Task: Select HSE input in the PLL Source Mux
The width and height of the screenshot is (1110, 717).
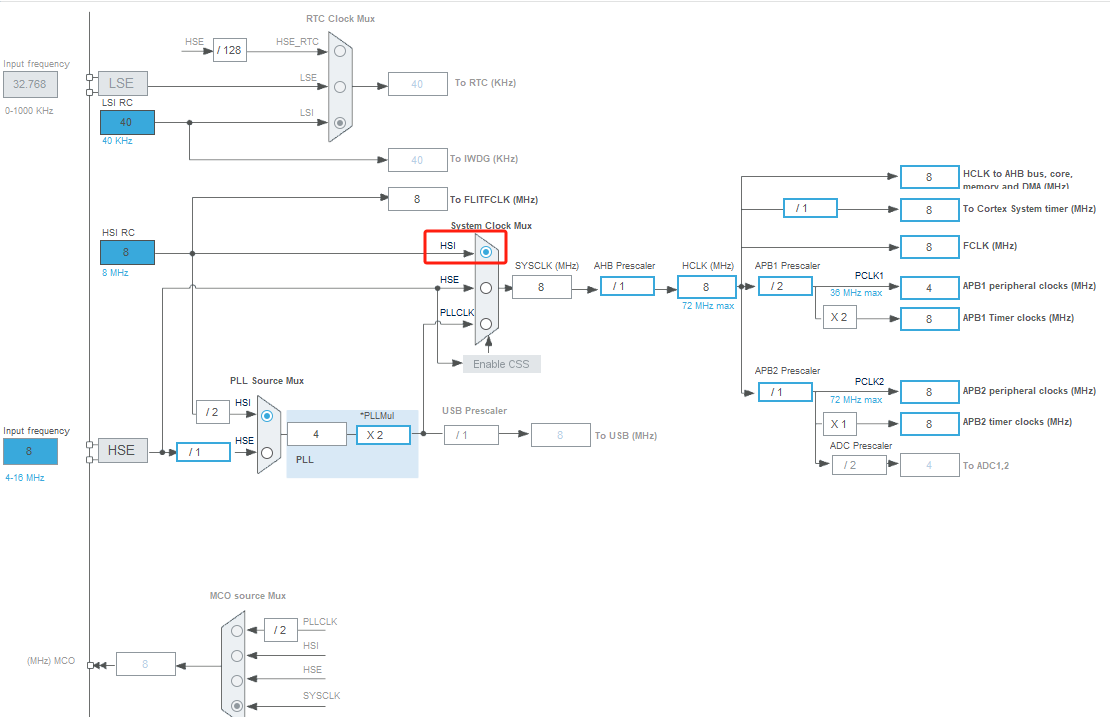Action: click(x=265, y=452)
